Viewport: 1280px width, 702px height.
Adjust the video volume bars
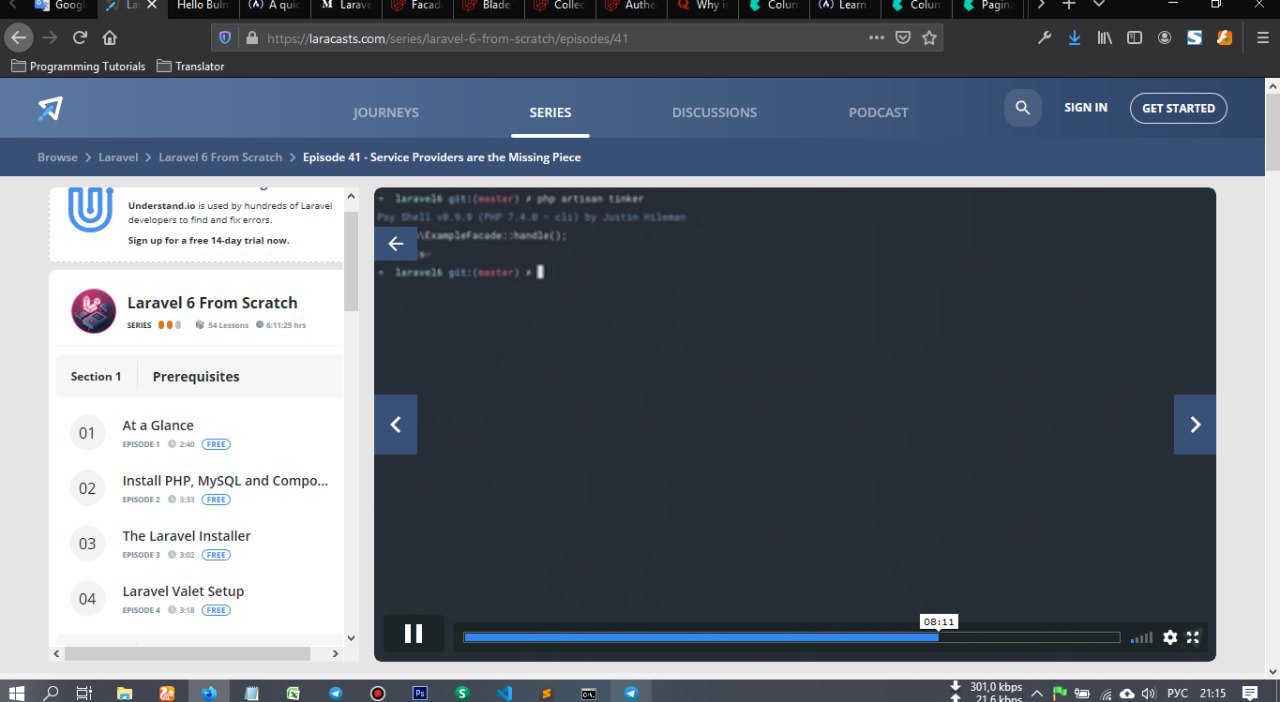point(1141,637)
